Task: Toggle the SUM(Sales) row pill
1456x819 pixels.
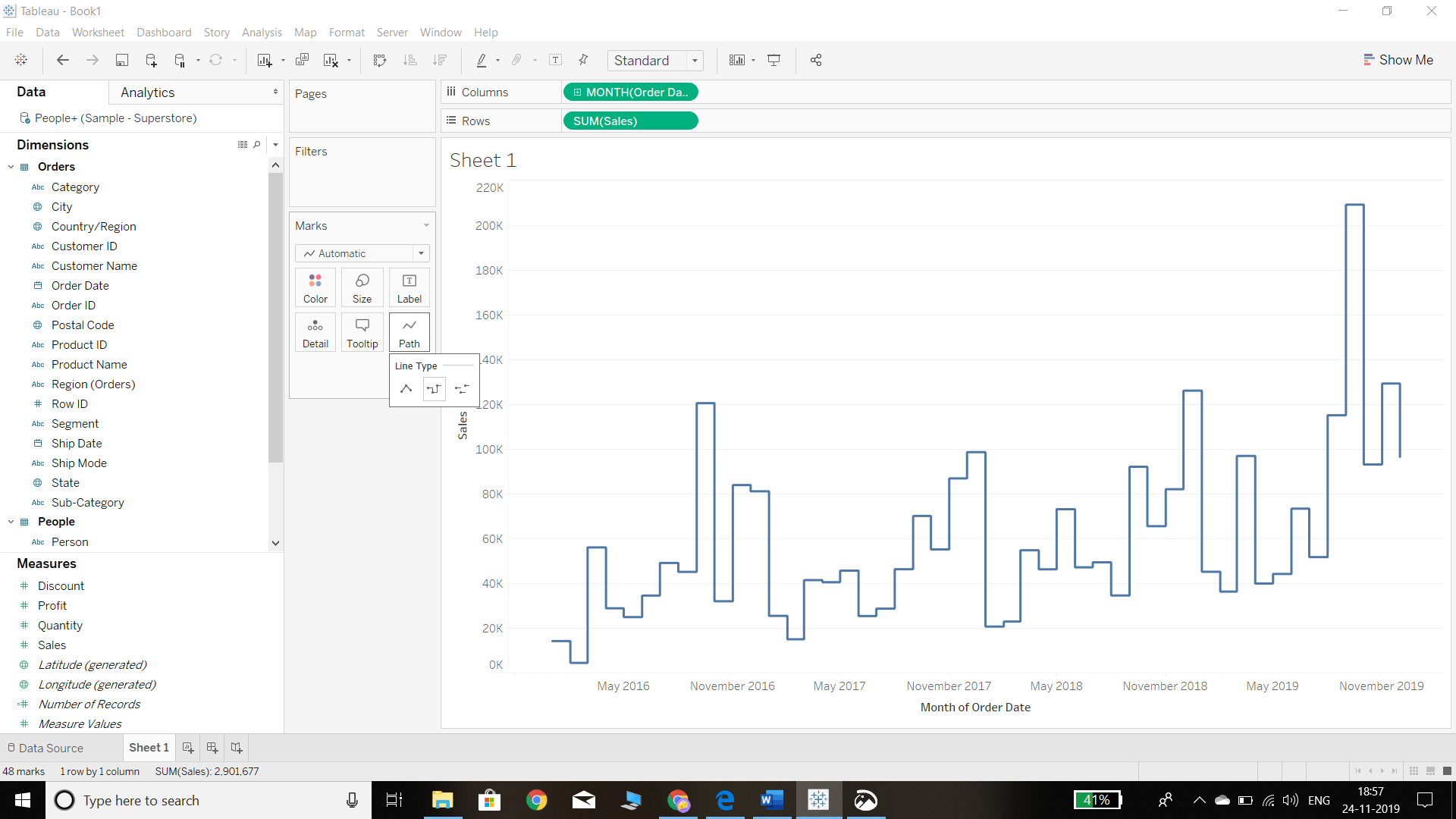Action: (x=629, y=120)
